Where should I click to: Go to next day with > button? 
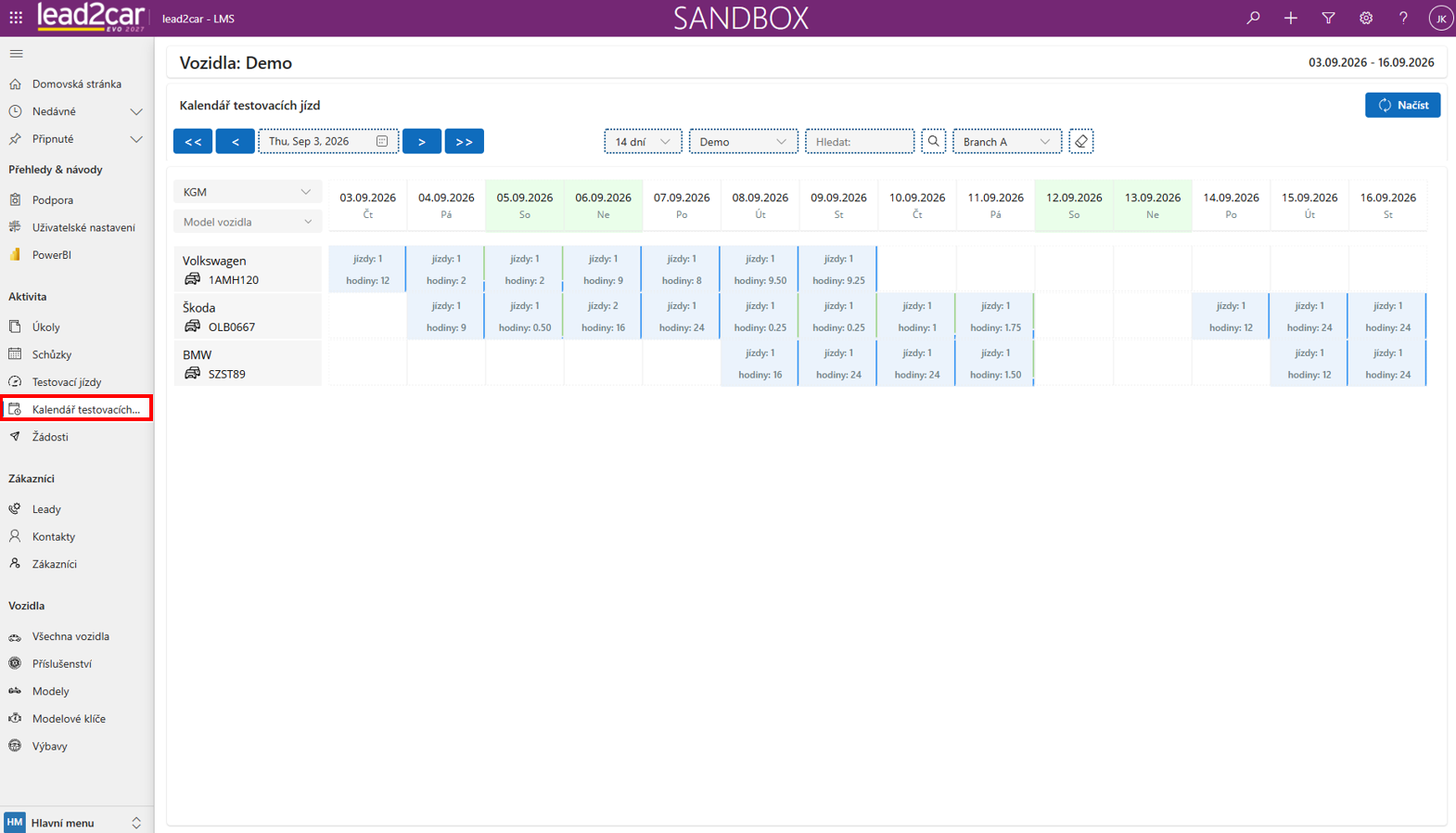click(422, 141)
